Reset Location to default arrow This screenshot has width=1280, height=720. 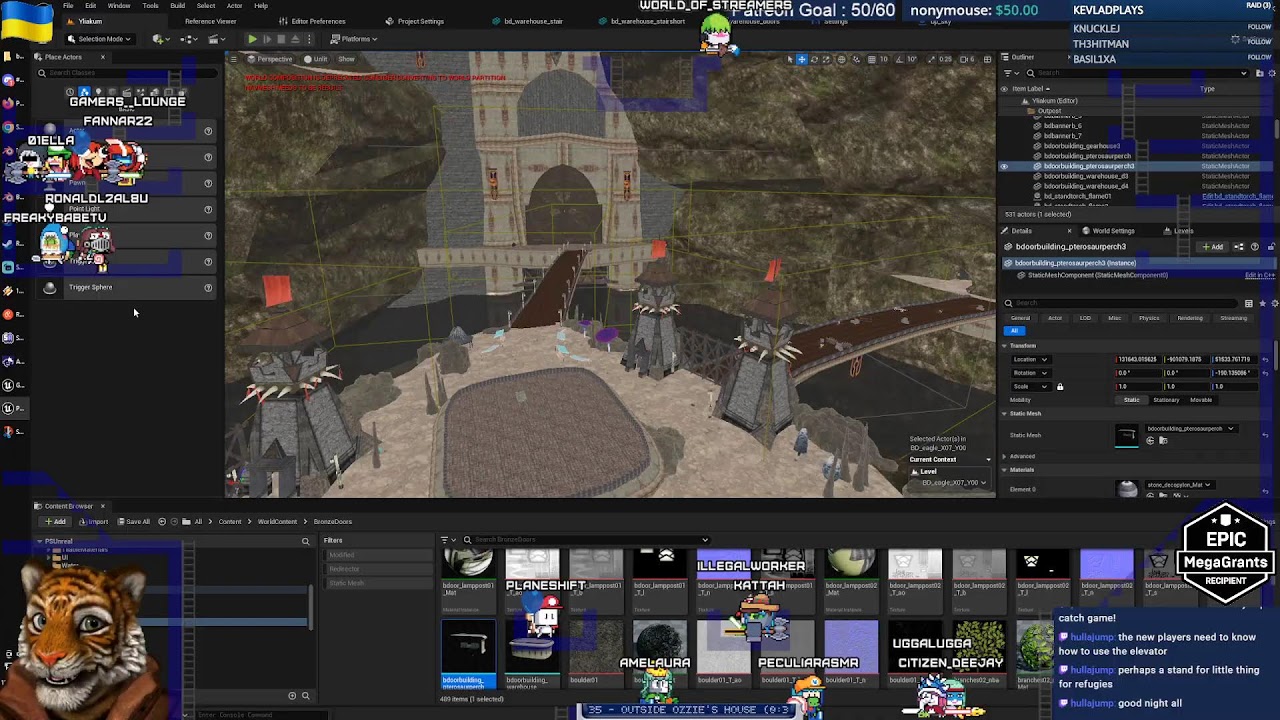(1265, 359)
